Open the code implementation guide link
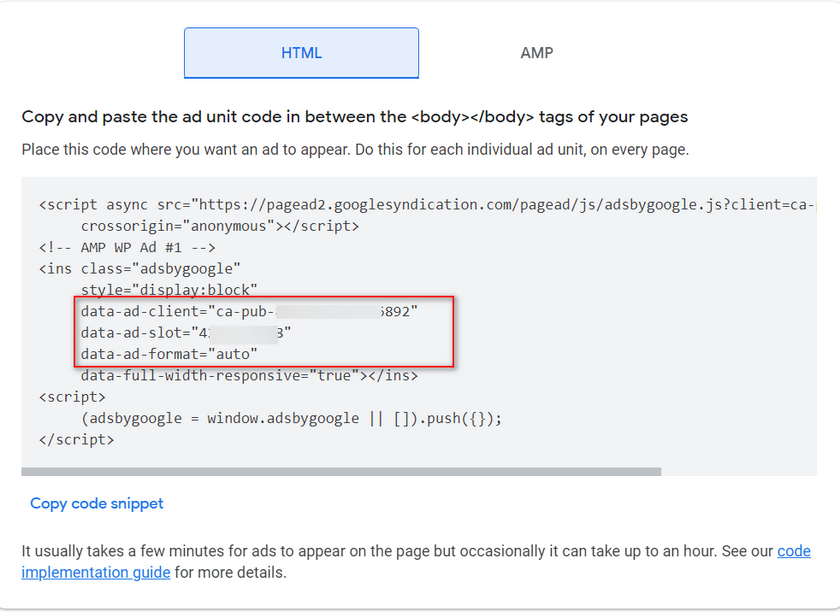This screenshot has width=840, height=612. 416,562
